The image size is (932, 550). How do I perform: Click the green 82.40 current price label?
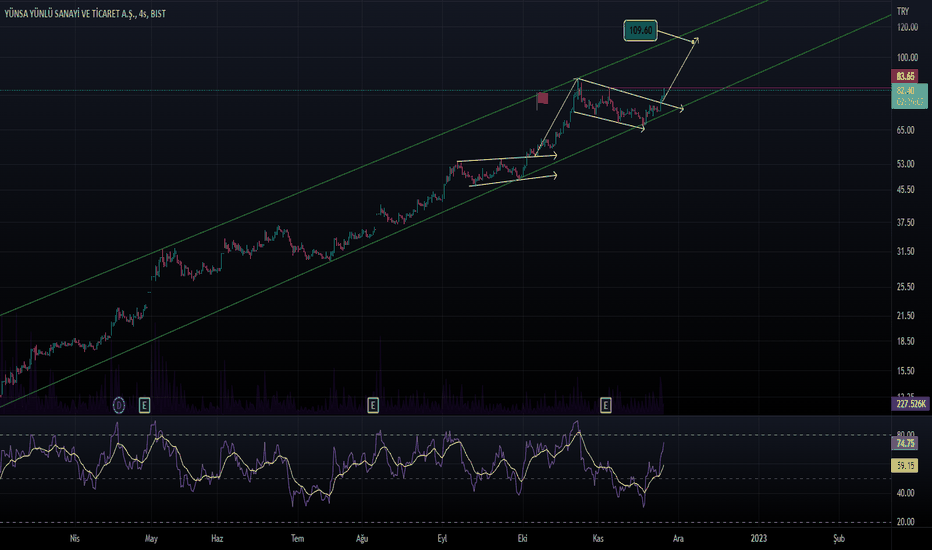907,91
